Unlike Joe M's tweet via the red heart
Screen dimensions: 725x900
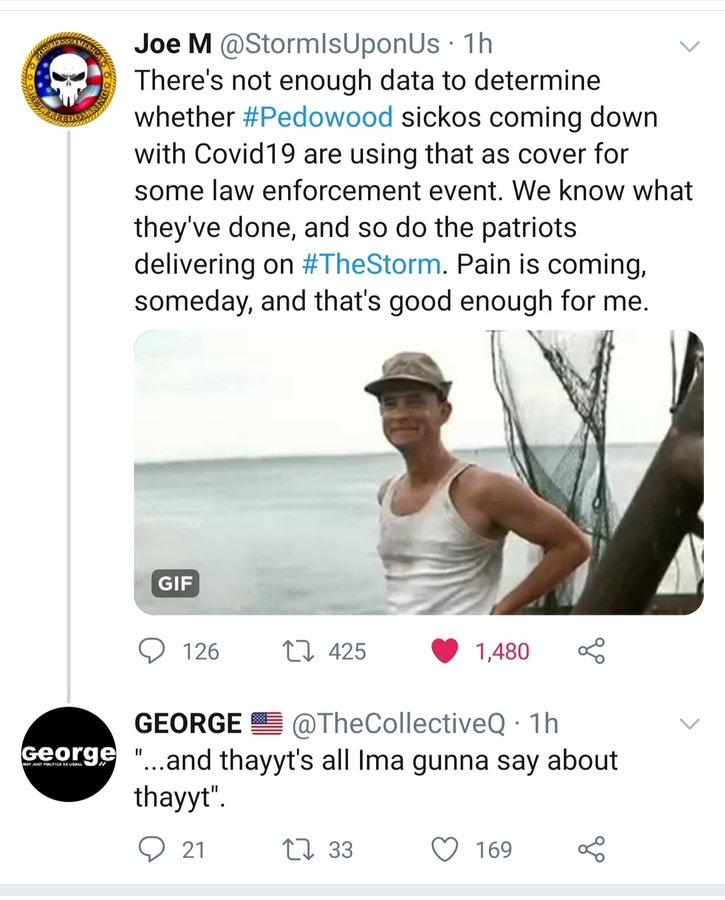(445, 651)
